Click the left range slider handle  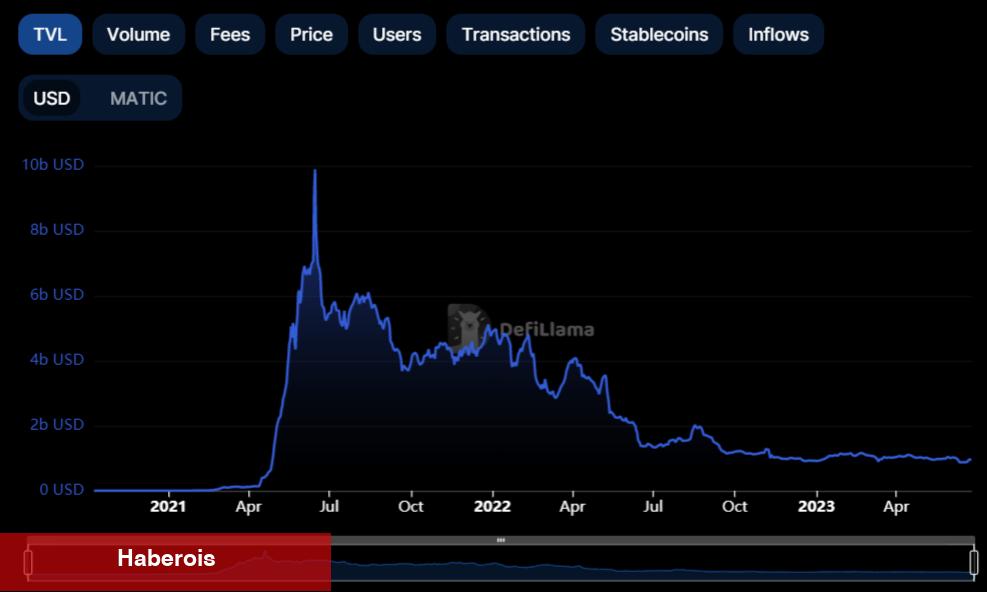pyautogui.click(x=28, y=562)
